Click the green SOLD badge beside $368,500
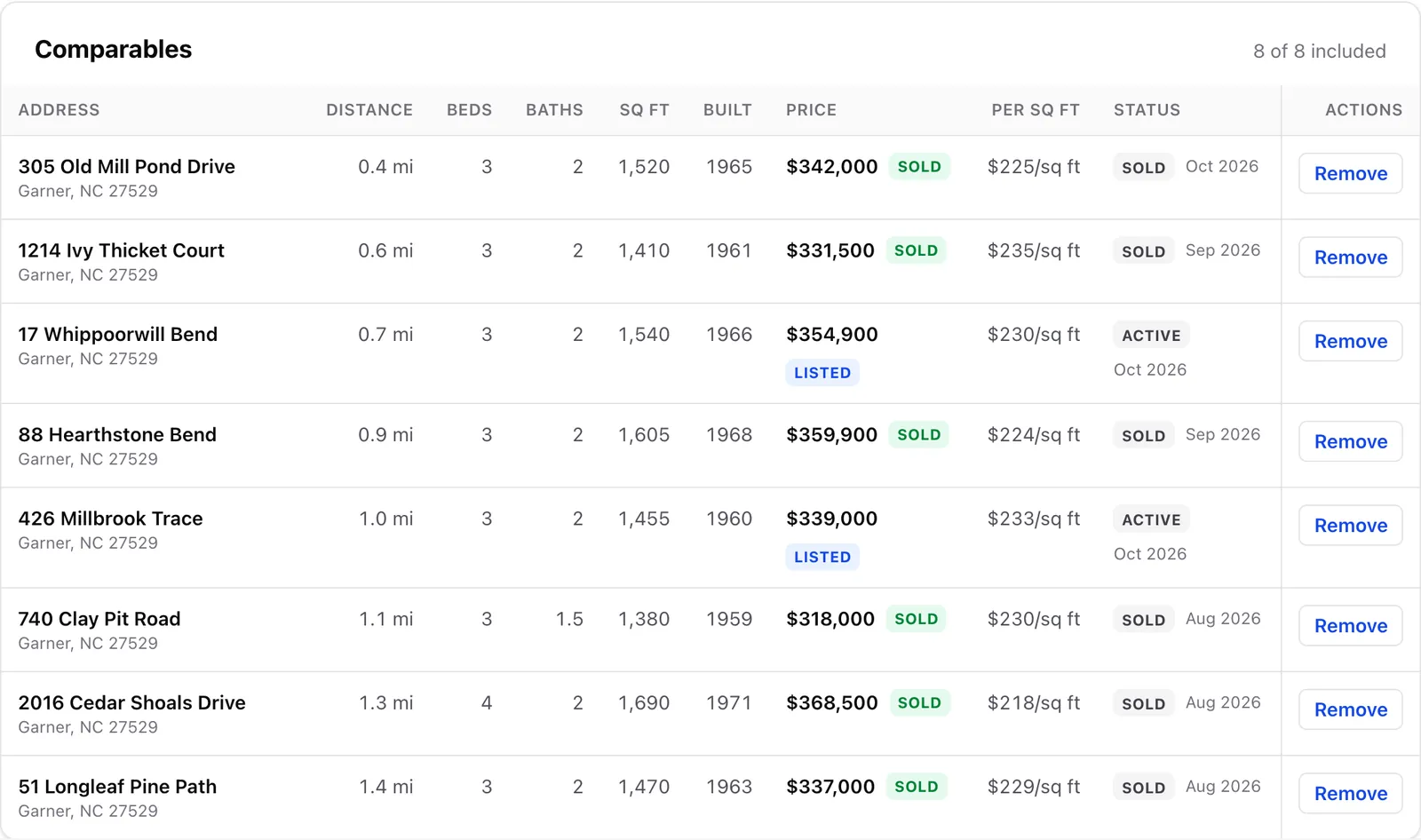This screenshot has width=1421, height=840. coord(919,702)
